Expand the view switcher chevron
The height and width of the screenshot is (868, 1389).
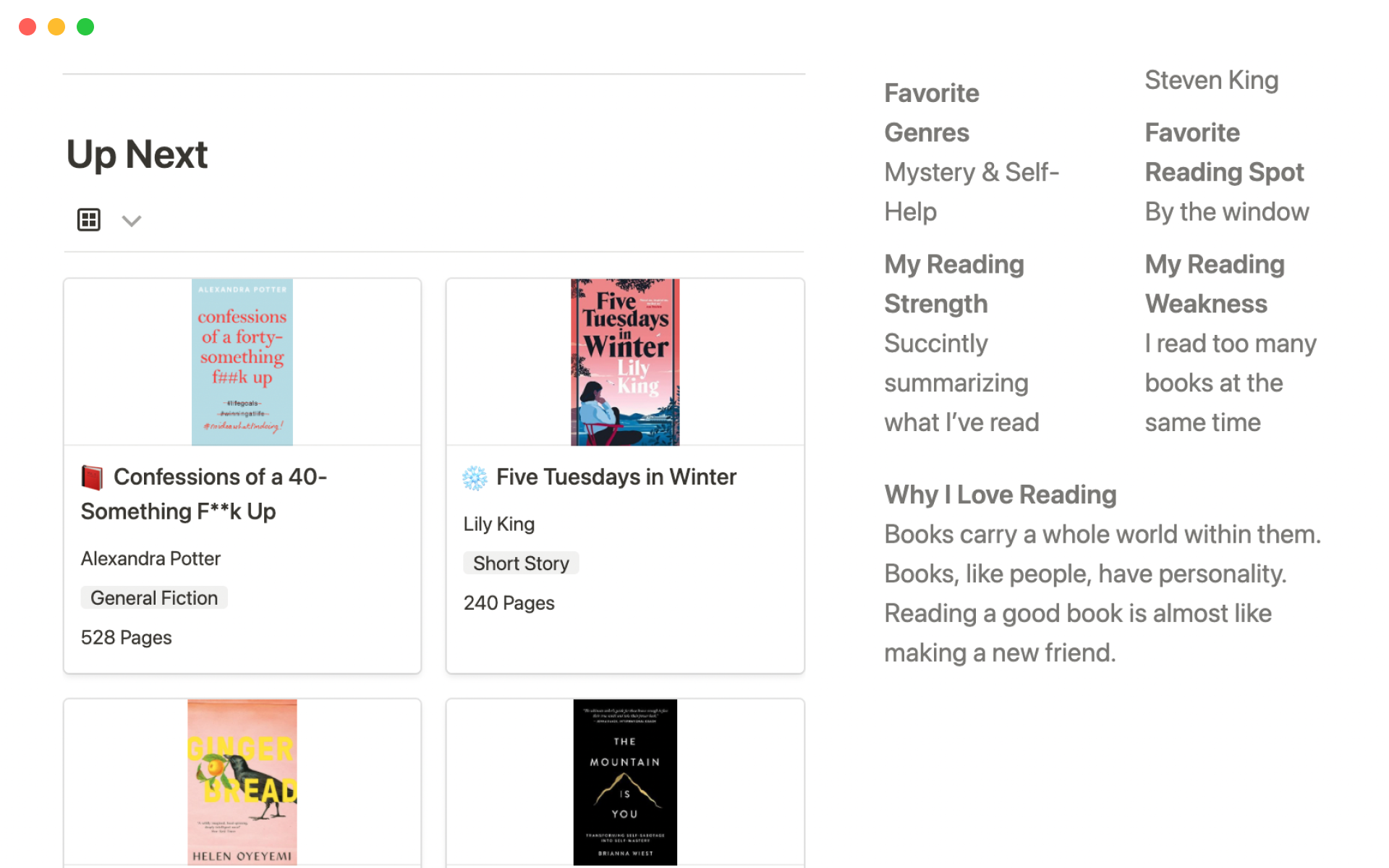click(131, 221)
